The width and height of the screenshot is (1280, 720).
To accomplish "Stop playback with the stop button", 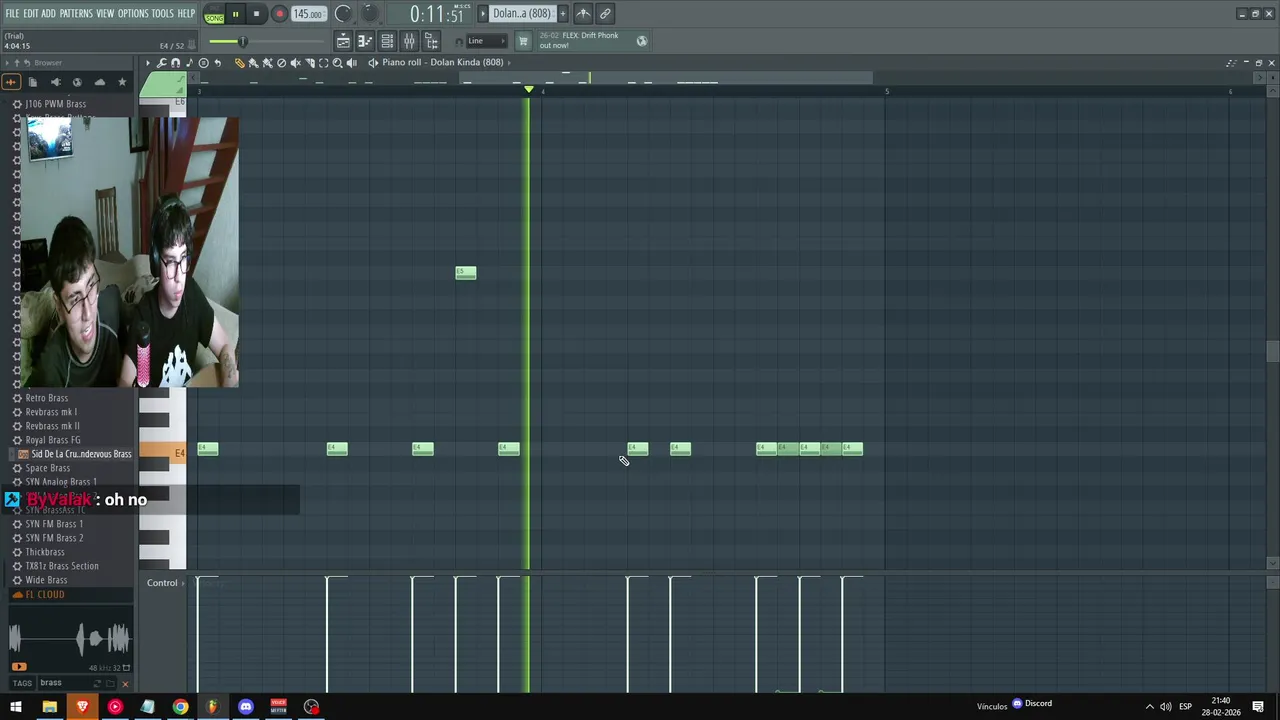I will click(x=256, y=14).
